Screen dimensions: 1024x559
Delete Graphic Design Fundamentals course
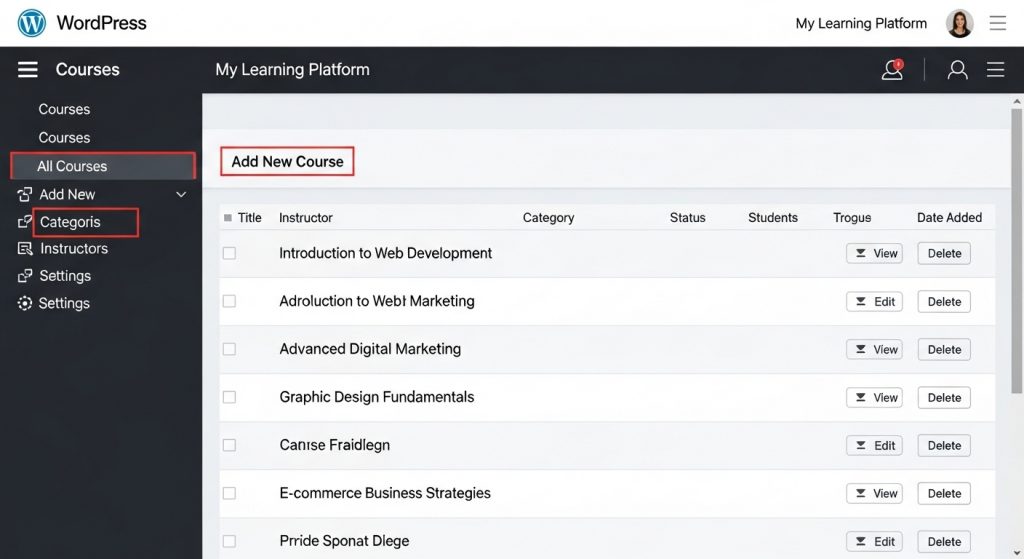click(944, 398)
